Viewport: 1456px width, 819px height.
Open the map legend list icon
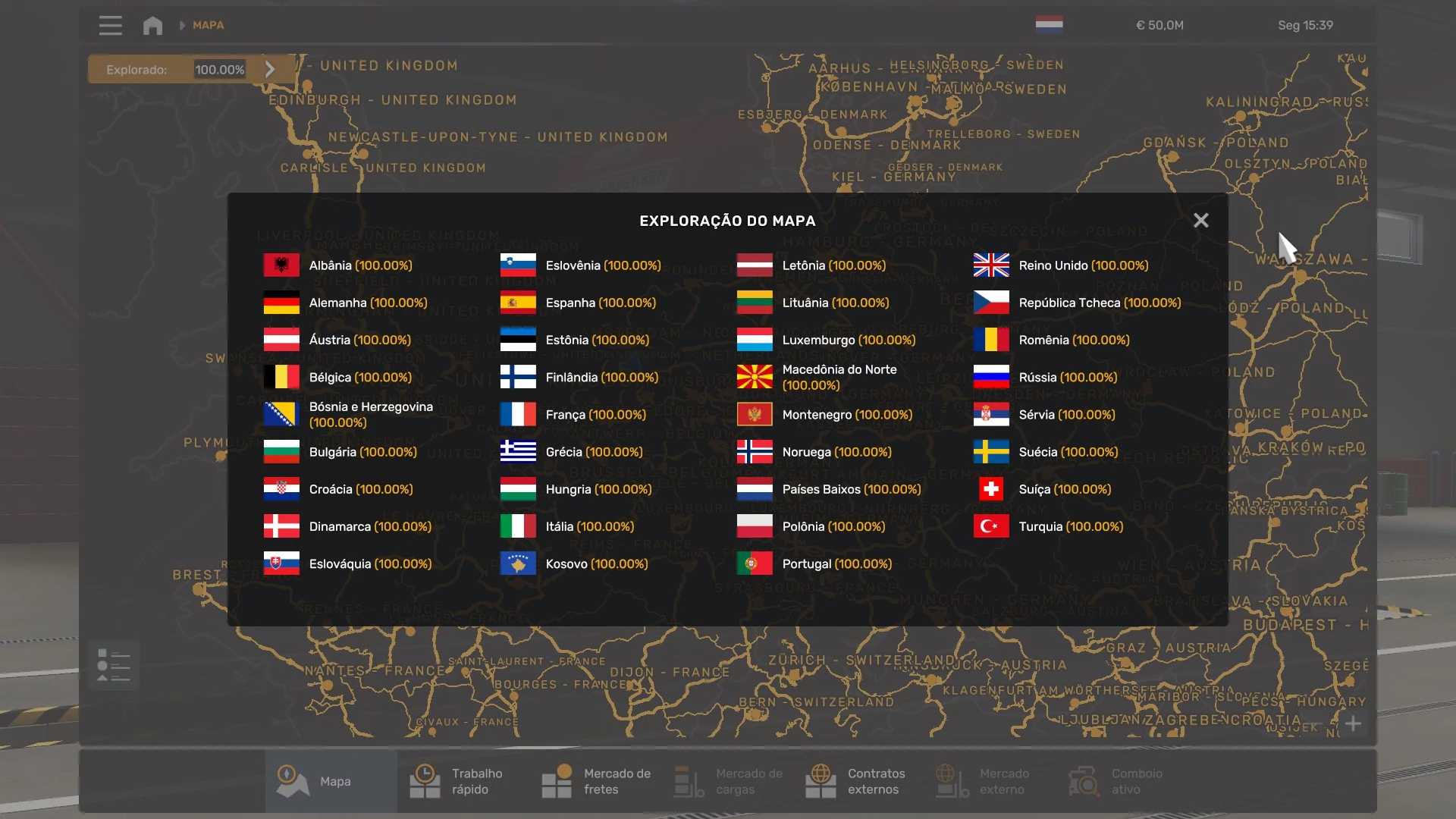tap(114, 665)
